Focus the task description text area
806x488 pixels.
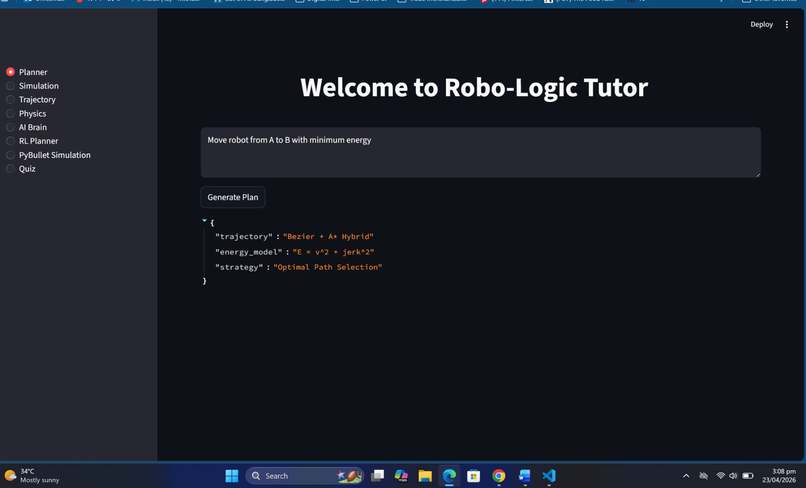pyautogui.click(x=481, y=152)
